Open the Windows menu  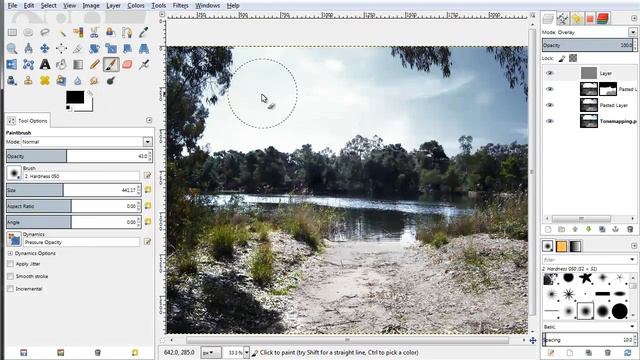207,5
